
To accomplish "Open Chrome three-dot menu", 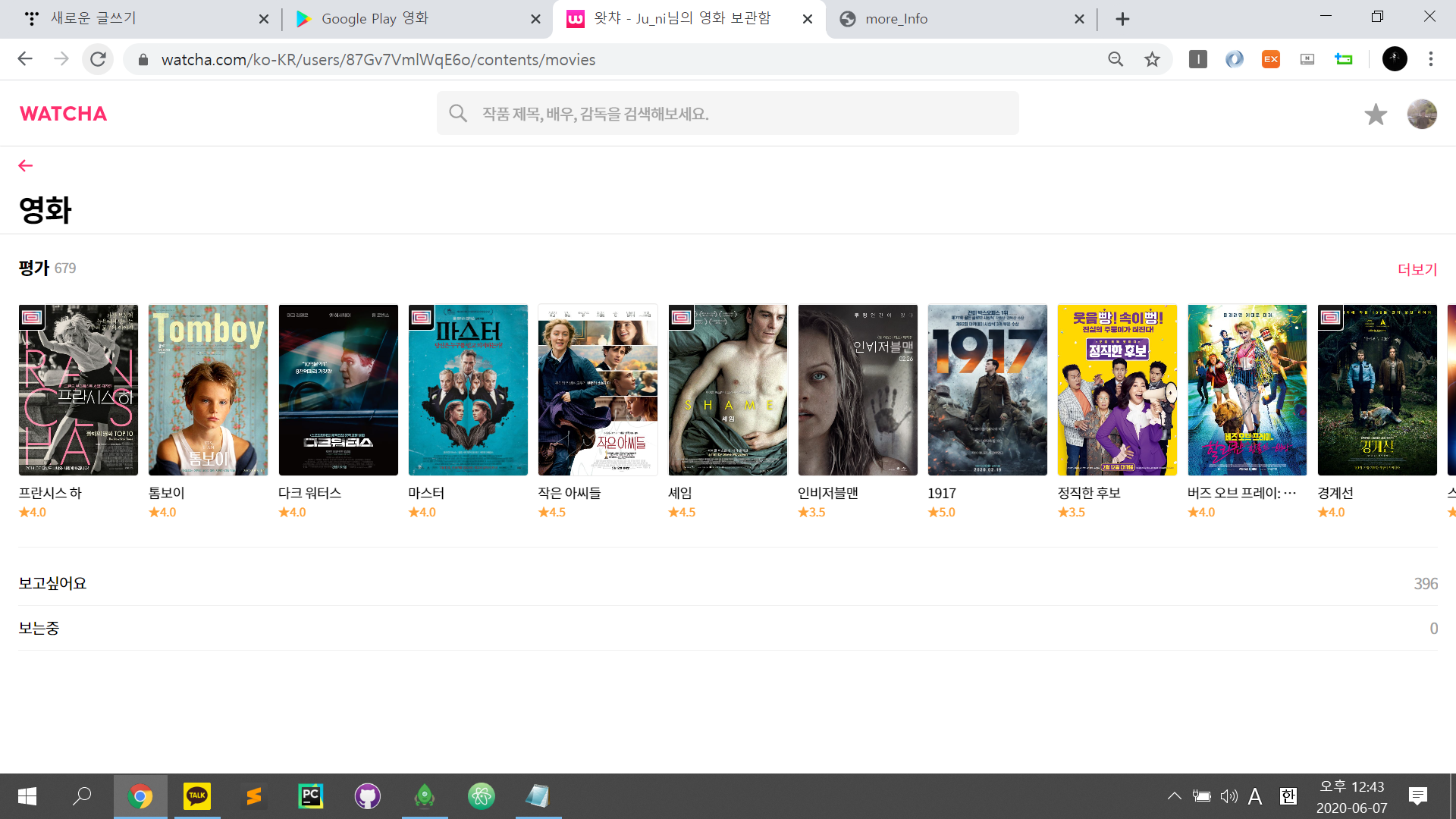I will [x=1430, y=59].
